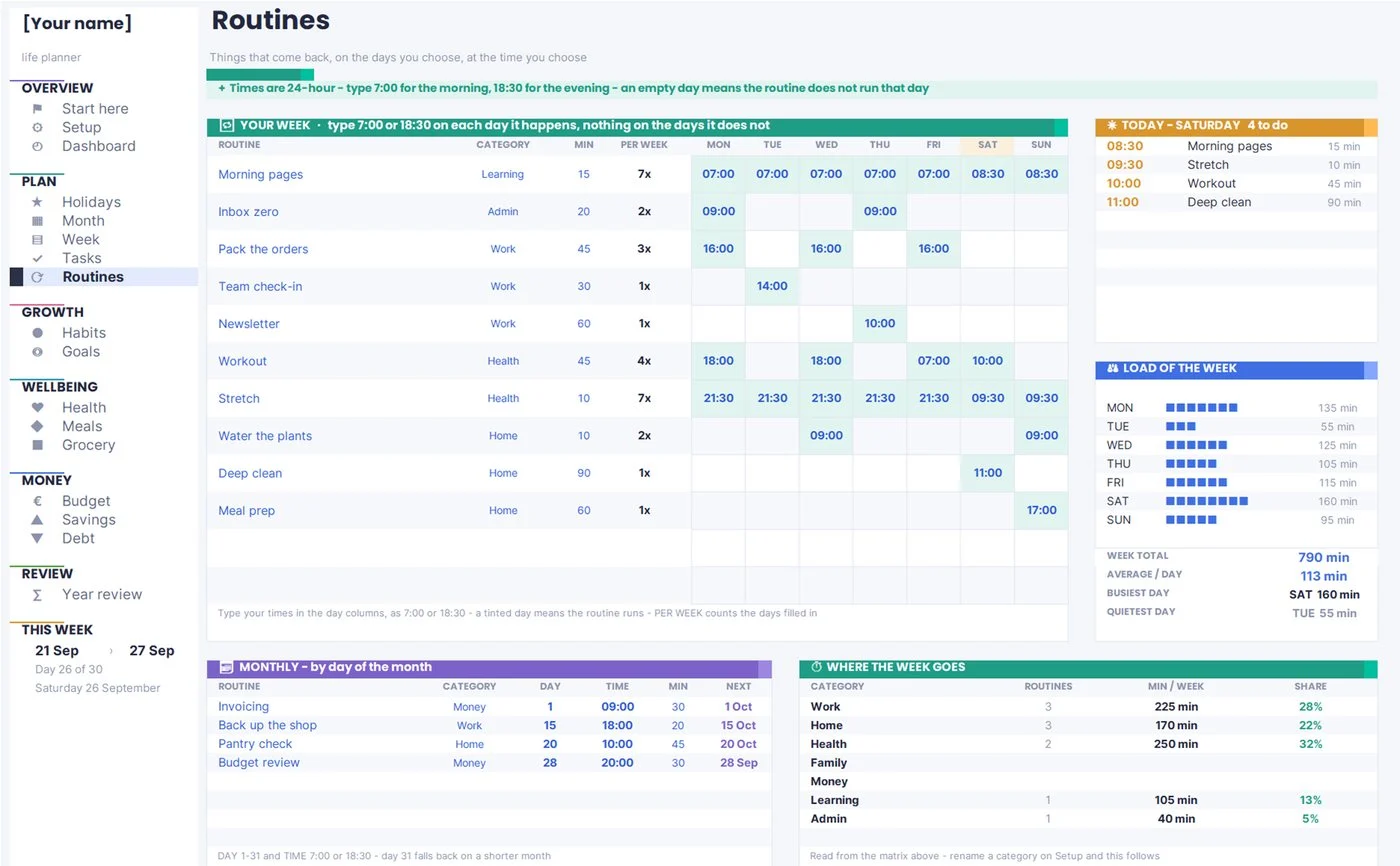Click the MON load bar in Load of the week

pos(1202,408)
